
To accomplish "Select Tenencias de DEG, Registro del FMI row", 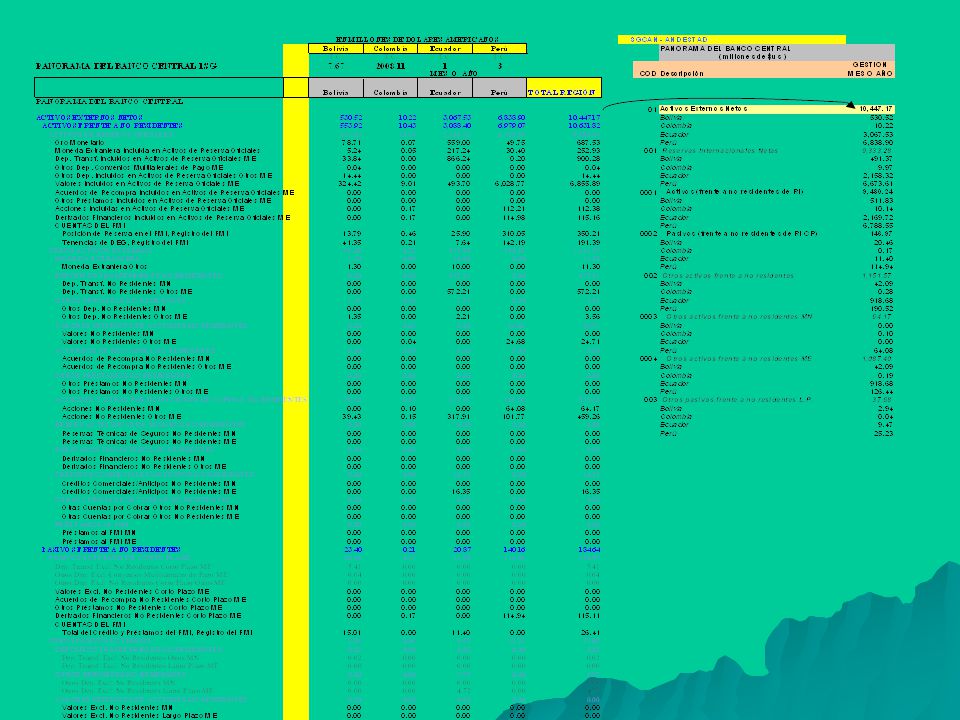I will click(x=126, y=242).
